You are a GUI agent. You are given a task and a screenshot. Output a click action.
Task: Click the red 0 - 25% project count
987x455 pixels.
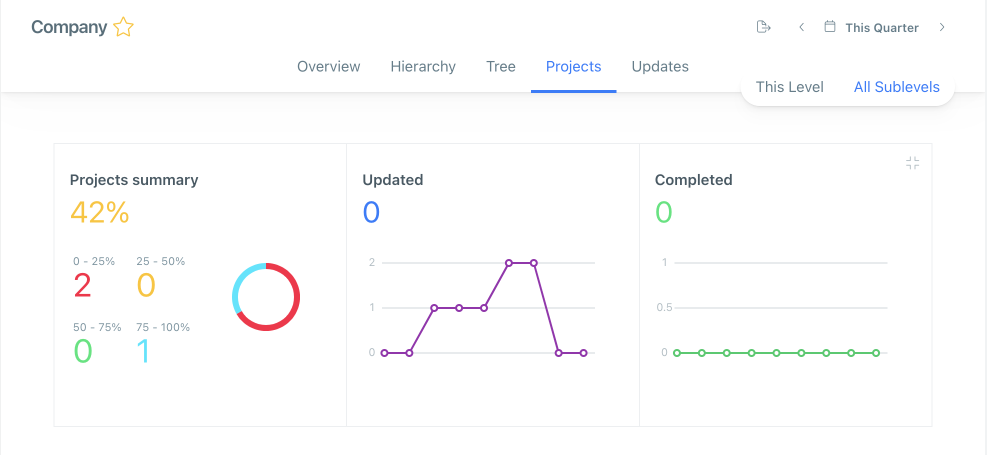pyautogui.click(x=82, y=286)
